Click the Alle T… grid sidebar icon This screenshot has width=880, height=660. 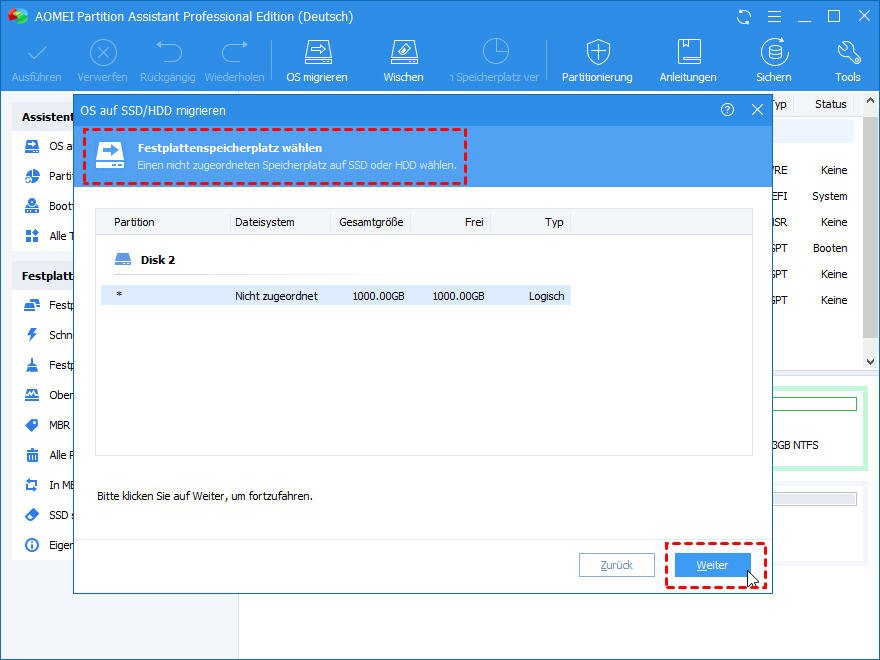32,236
